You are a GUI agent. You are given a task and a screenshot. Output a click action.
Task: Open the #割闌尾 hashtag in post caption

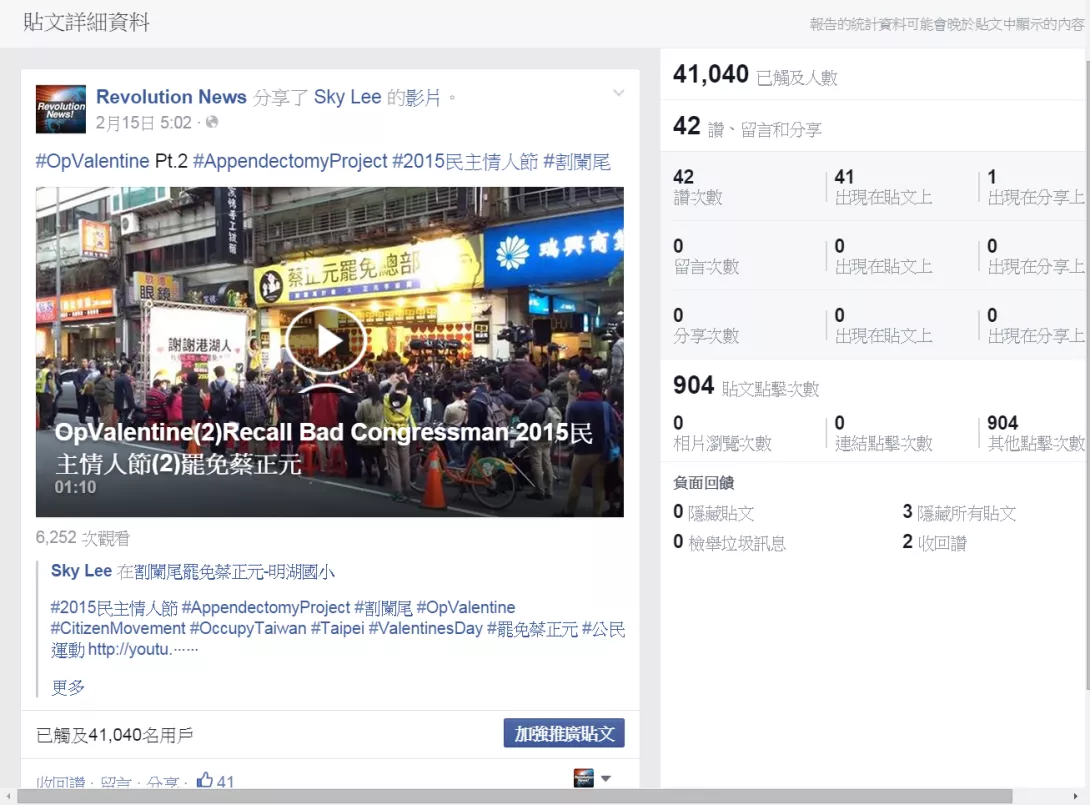(576, 161)
